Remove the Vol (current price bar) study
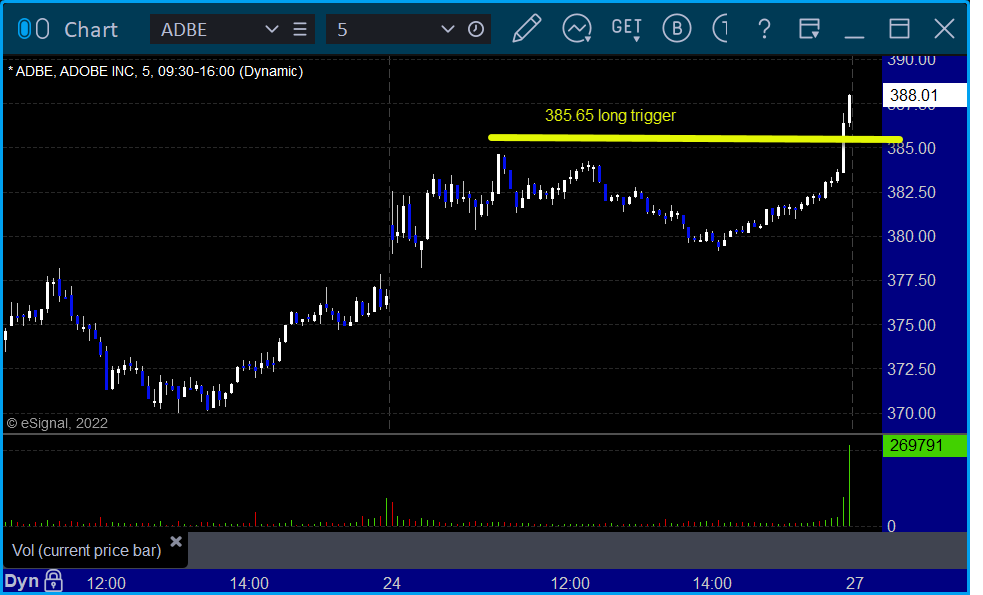983x595 pixels. click(176, 541)
